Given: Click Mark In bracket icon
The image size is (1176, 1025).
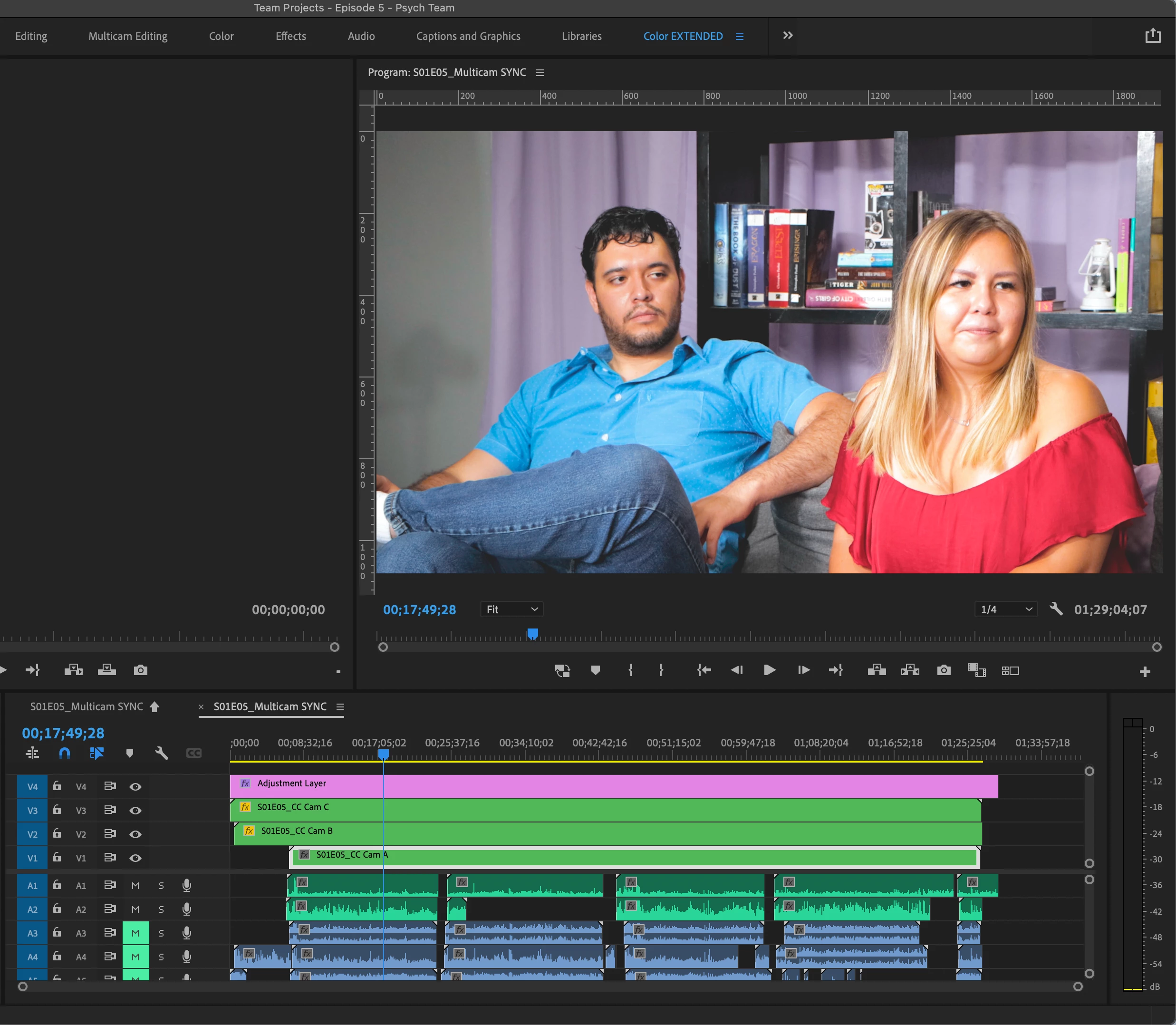Looking at the screenshot, I should [630, 670].
